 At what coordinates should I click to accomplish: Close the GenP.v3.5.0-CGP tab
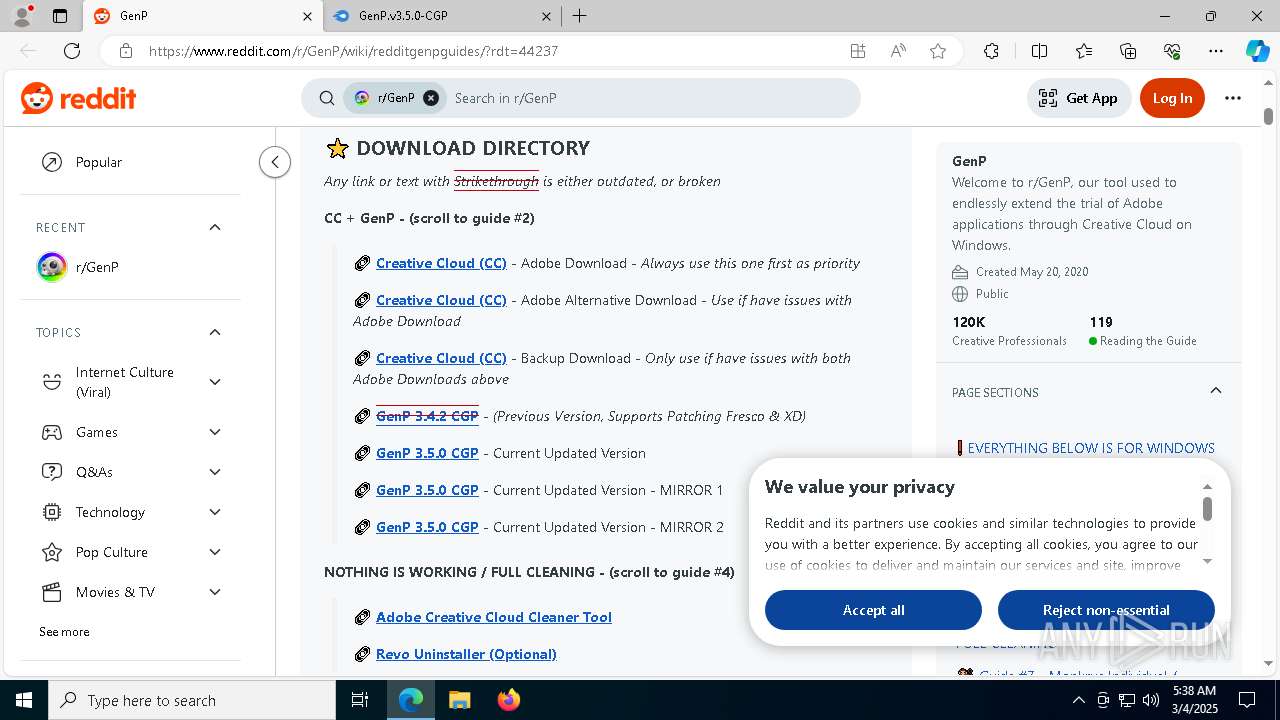point(546,16)
